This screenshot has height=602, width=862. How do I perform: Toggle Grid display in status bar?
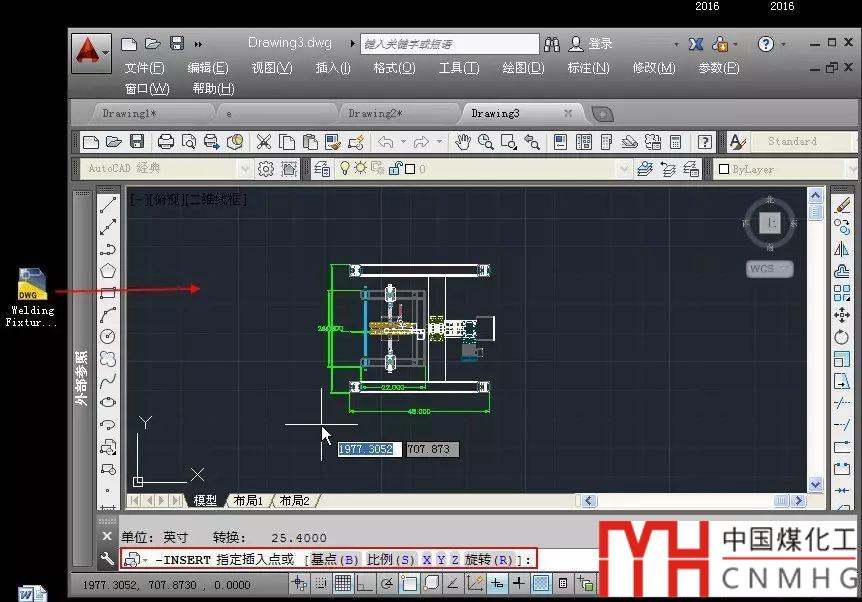343,583
